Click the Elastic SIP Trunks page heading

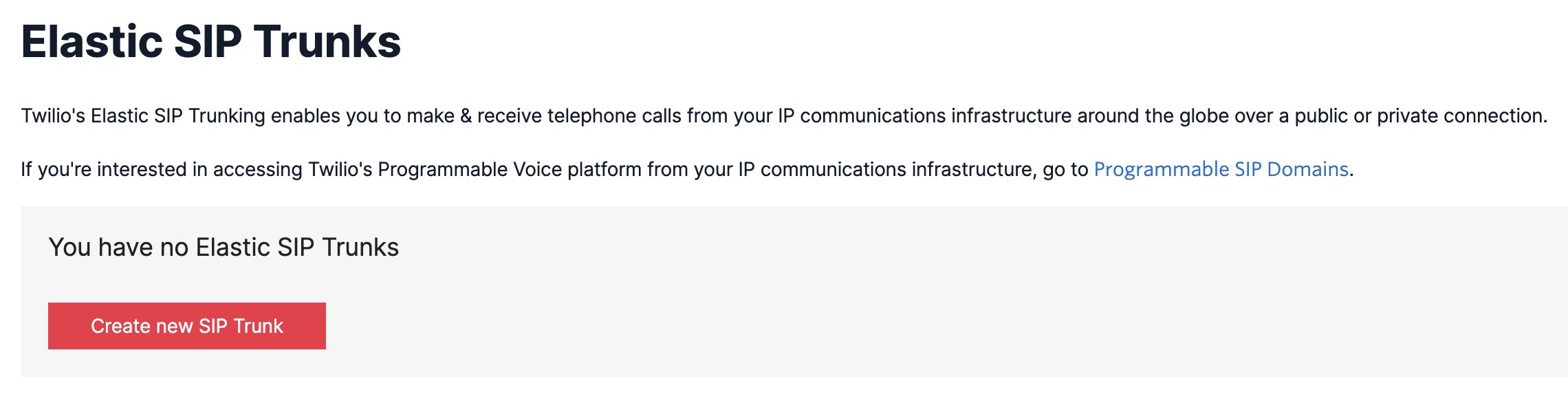click(x=210, y=42)
